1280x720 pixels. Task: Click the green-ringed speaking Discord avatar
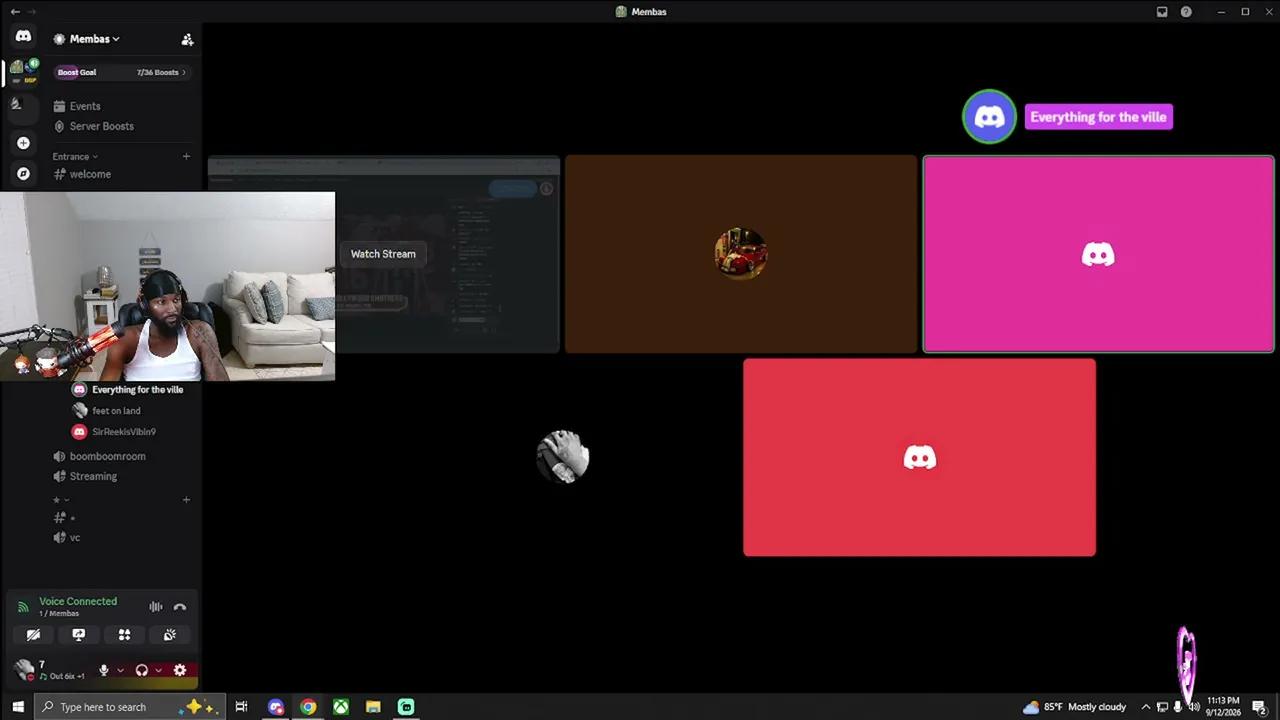click(989, 117)
